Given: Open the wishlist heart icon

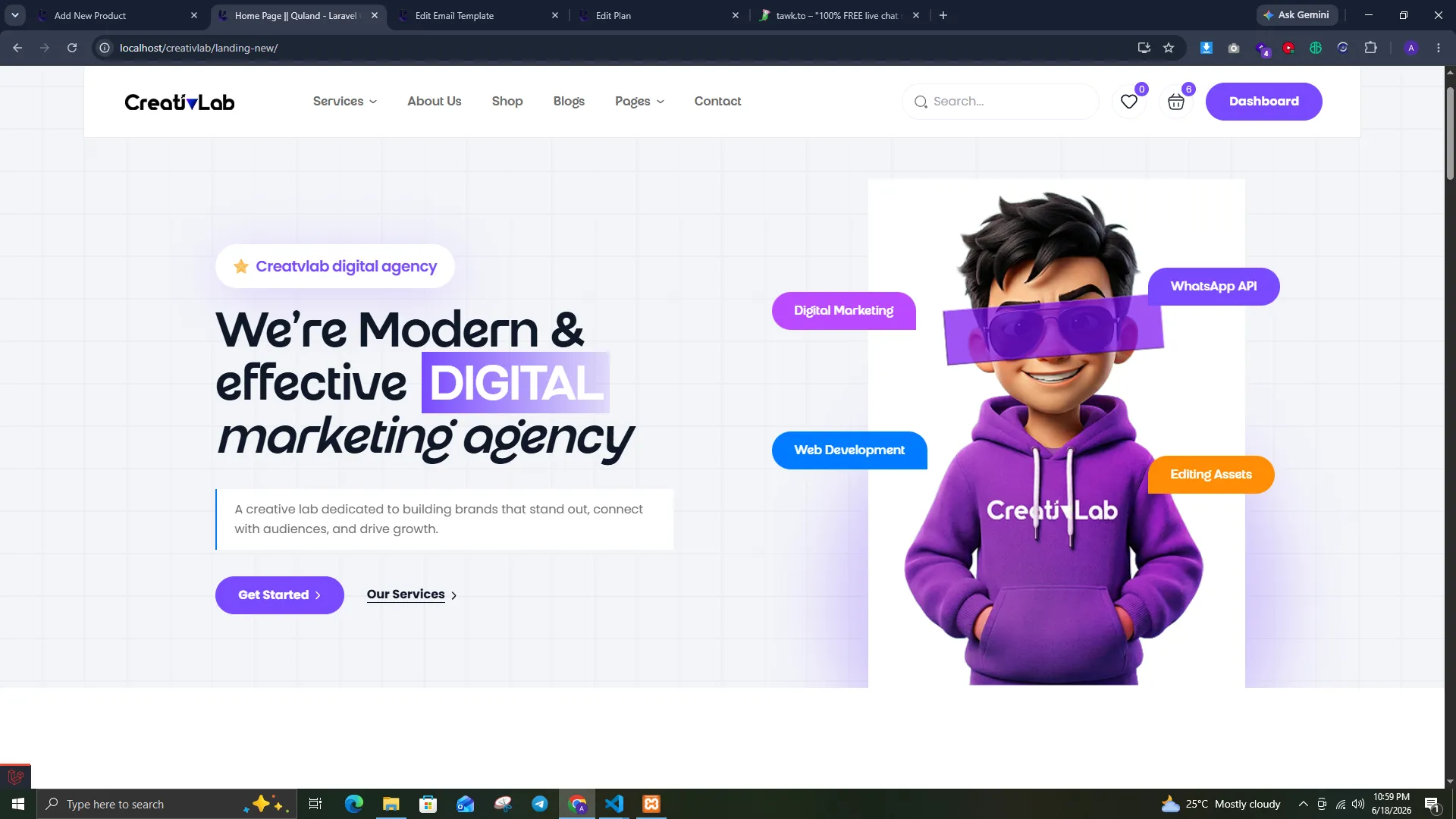Looking at the screenshot, I should (1128, 102).
